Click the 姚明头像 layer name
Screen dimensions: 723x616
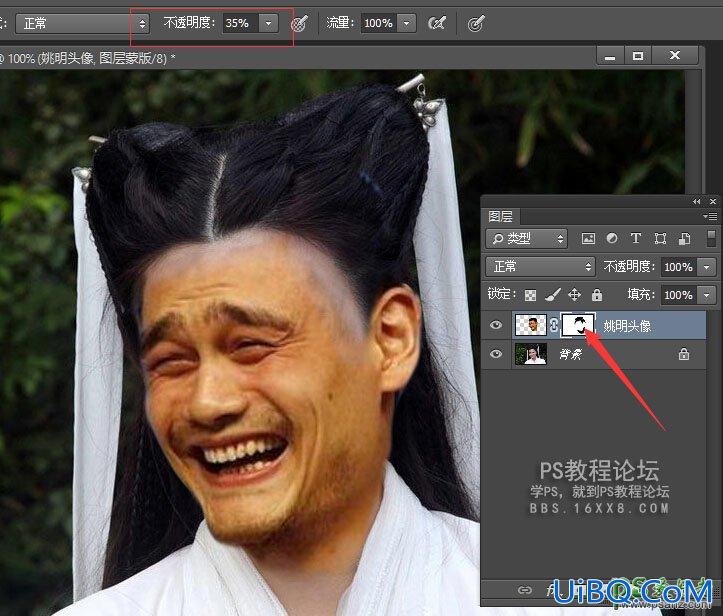[x=627, y=326]
